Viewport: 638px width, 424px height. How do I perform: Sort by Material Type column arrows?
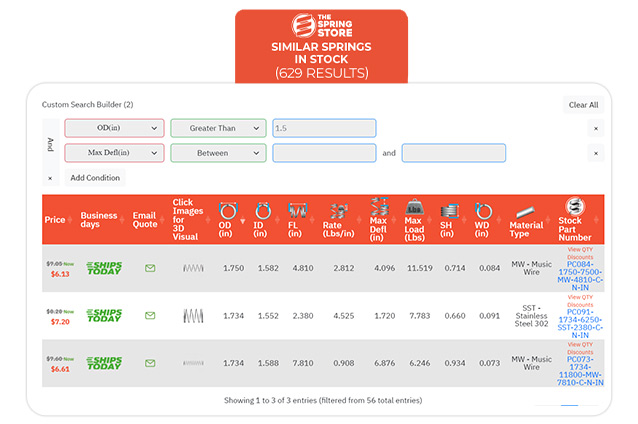pos(548,220)
